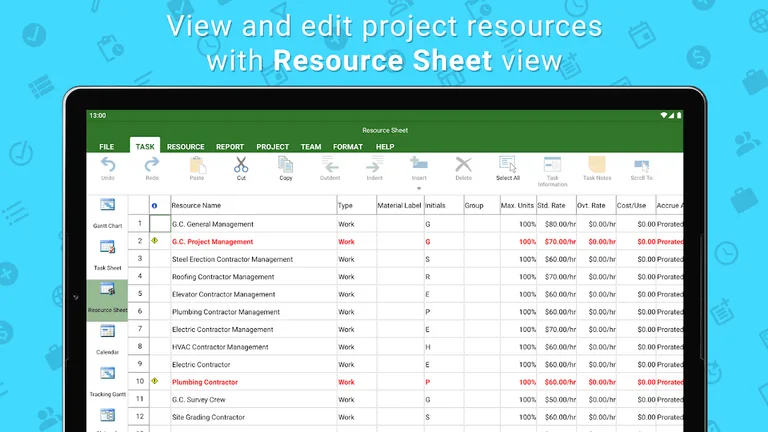Click the Outdent arrow icon
Image resolution: width=768 pixels, height=432 pixels.
(x=330, y=165)
